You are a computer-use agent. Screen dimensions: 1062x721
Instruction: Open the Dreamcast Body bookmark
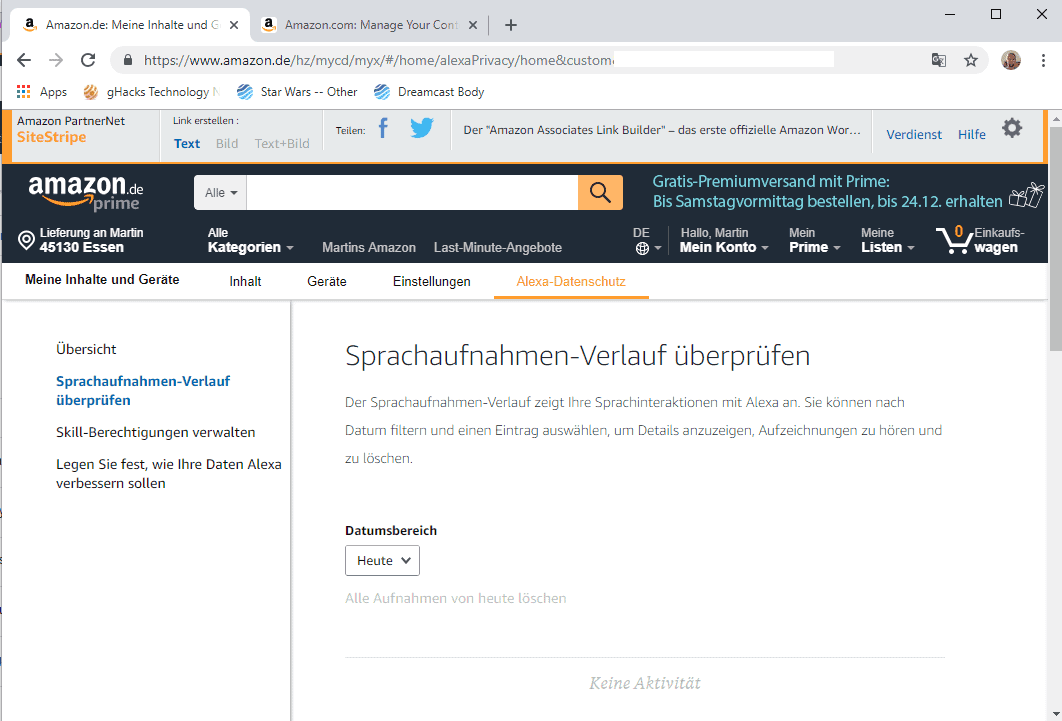[429, 91]
